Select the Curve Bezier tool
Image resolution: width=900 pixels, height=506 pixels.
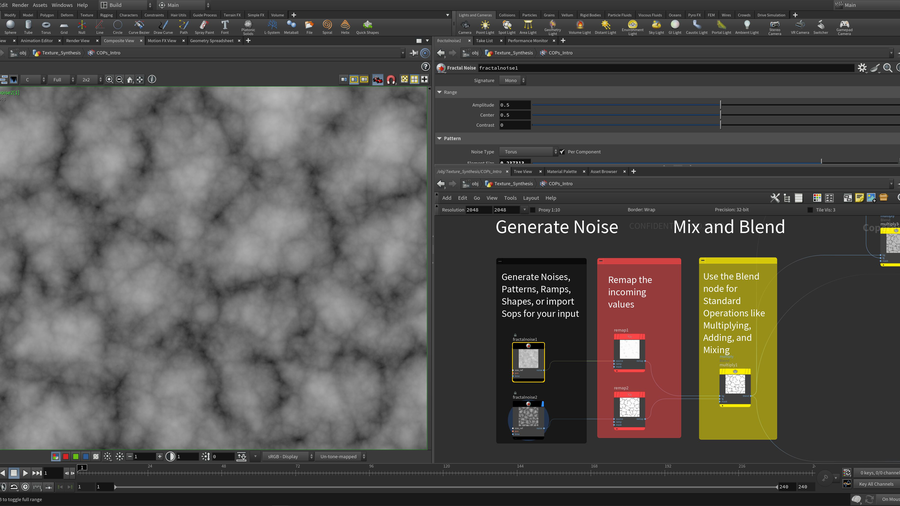[139, 27]
